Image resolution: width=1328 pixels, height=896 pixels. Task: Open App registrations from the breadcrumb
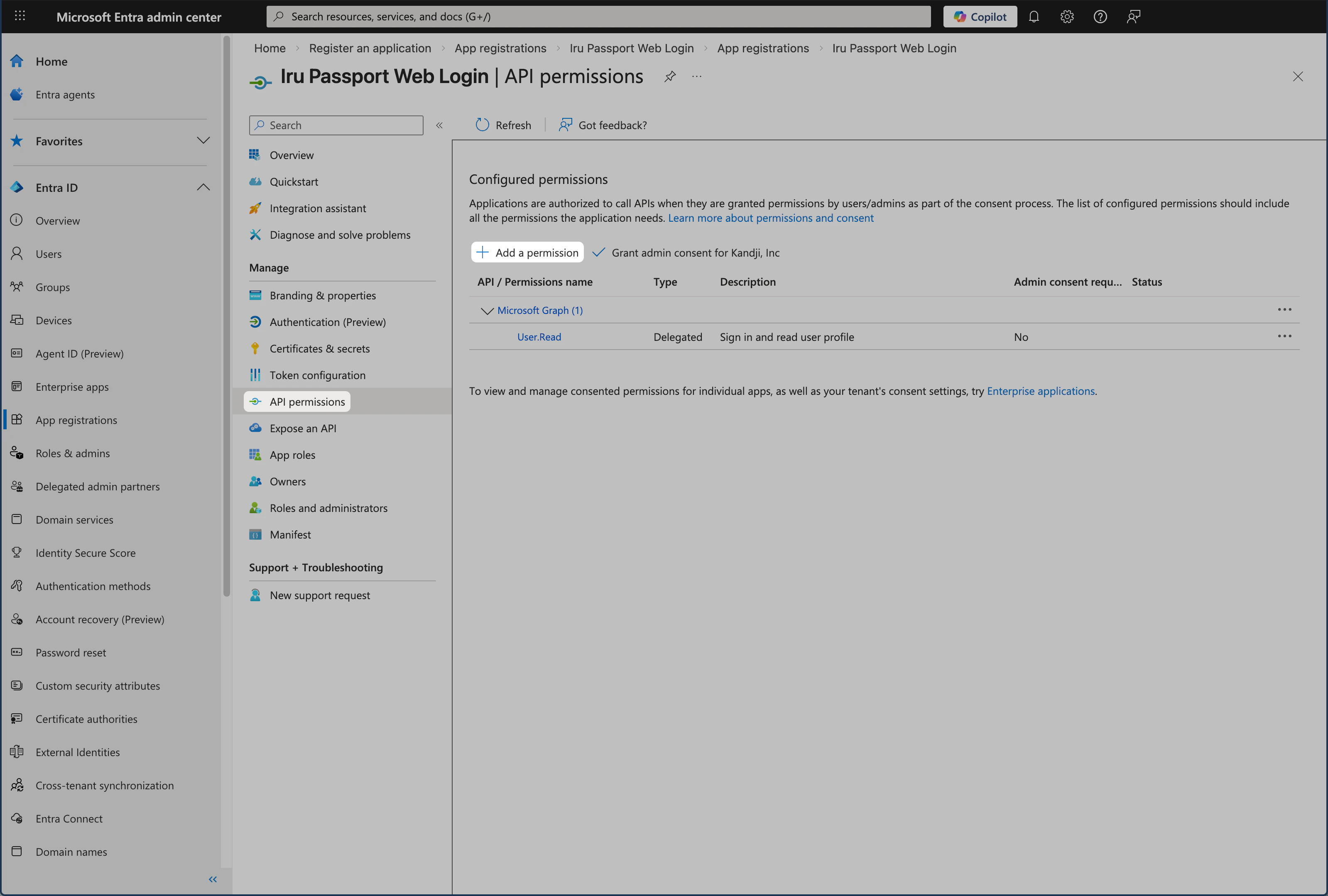click(500, 48)
